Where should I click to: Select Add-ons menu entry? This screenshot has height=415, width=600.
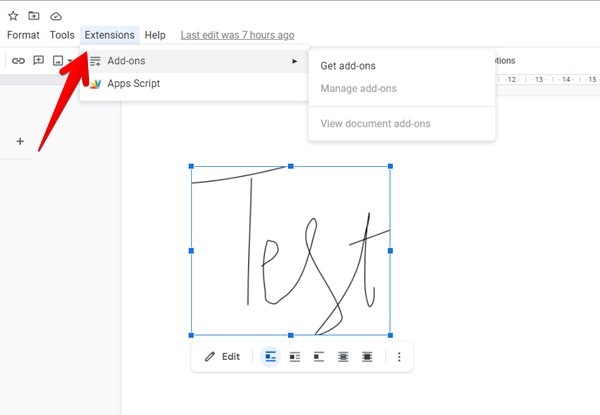pos(194,61)
